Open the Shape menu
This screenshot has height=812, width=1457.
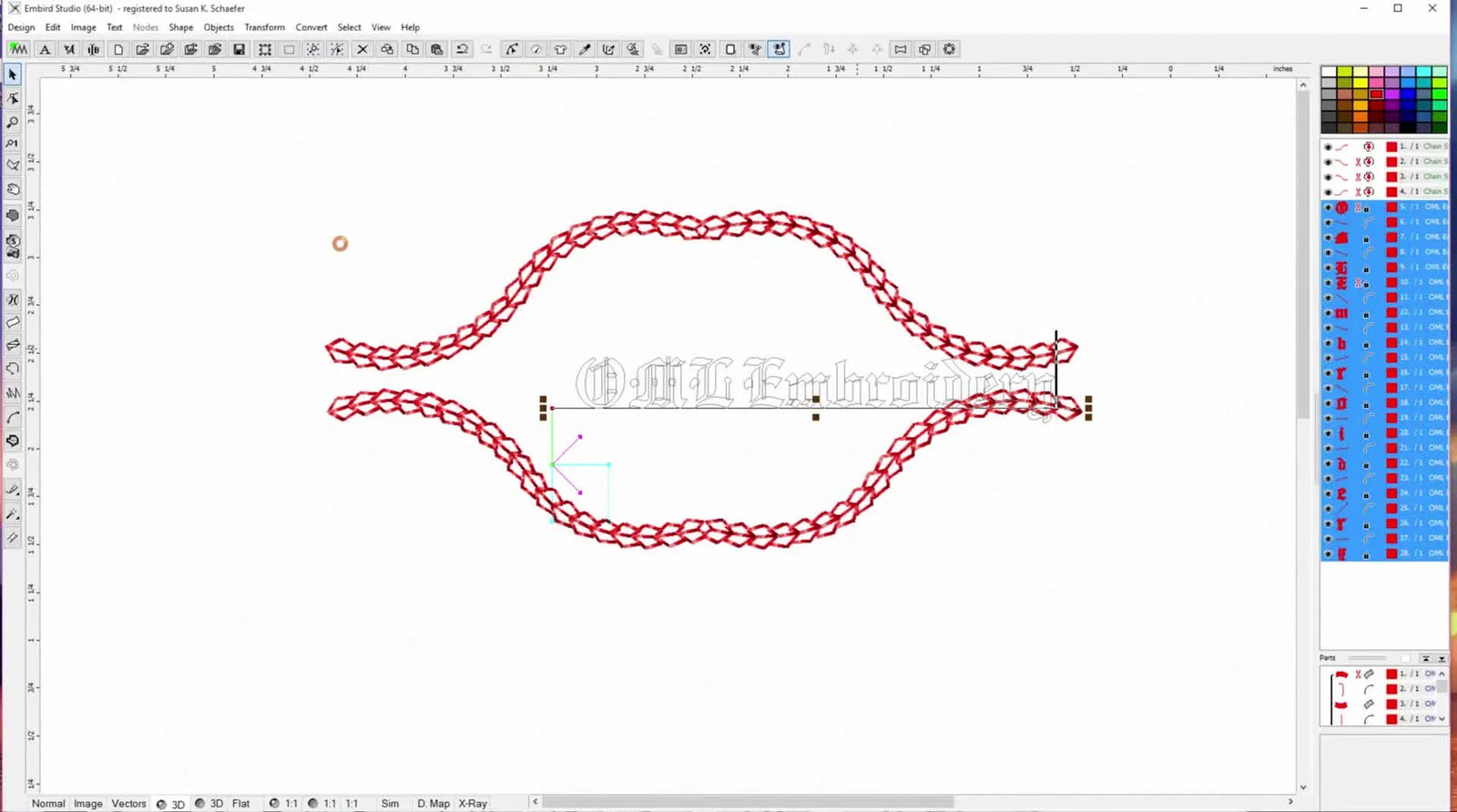tap(180, 27)
